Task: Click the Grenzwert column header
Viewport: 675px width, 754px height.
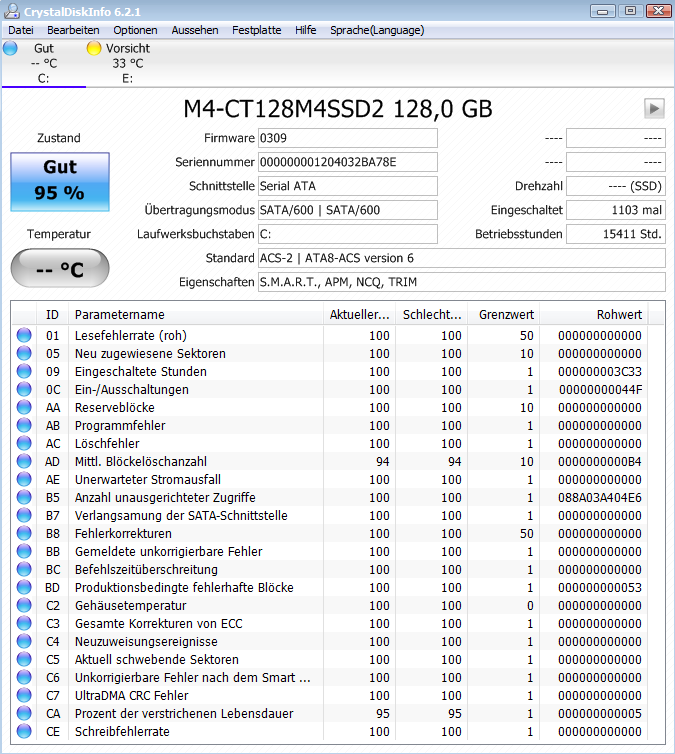Action: (504, 314)
